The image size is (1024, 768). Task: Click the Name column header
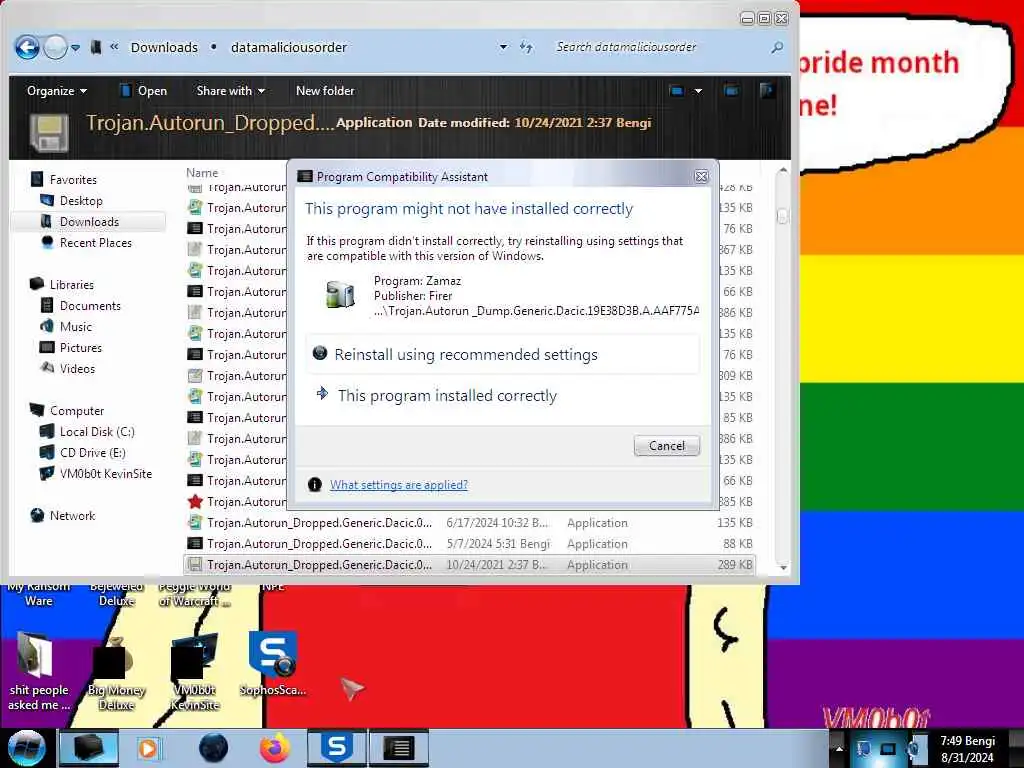pyautogui.click(x=202, y=172)
